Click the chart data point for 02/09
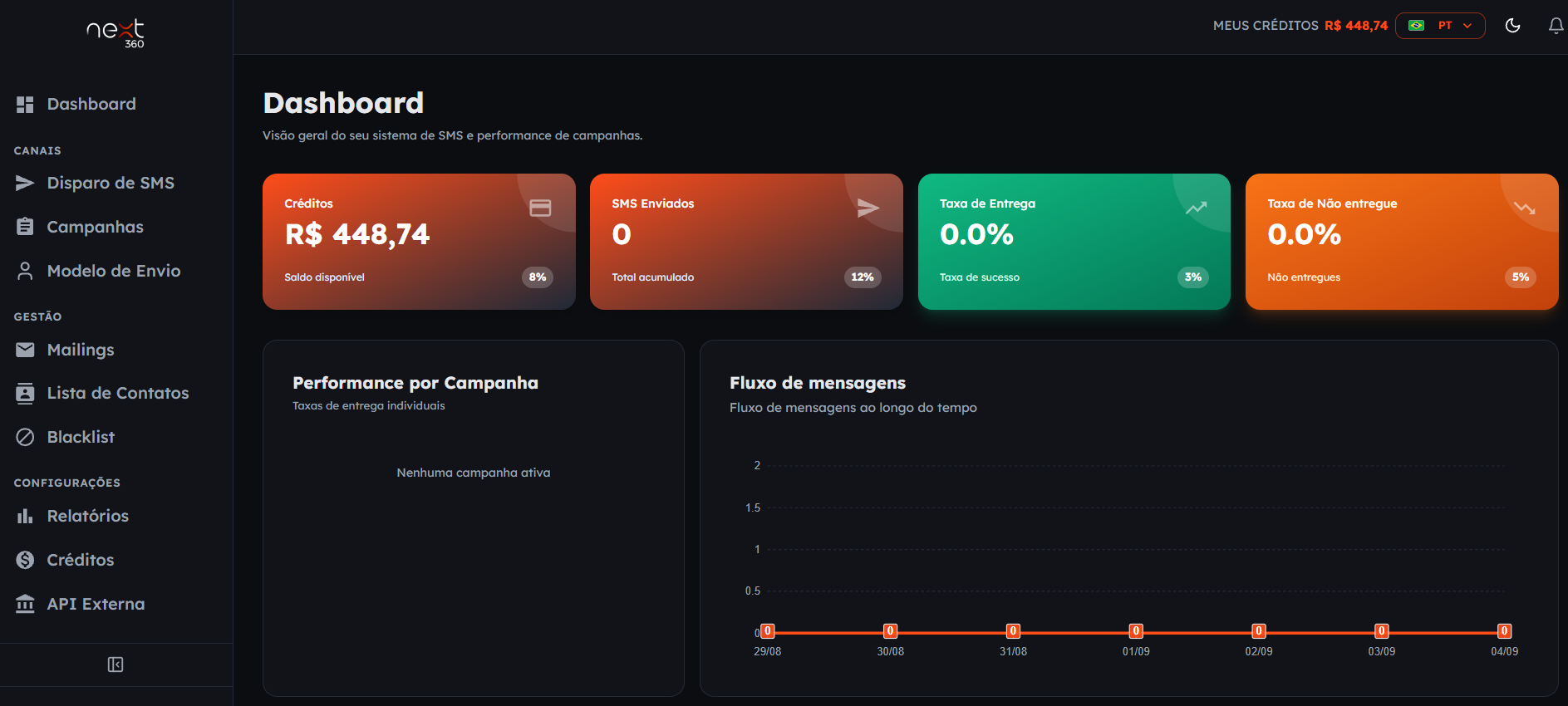 (1259, 631)
